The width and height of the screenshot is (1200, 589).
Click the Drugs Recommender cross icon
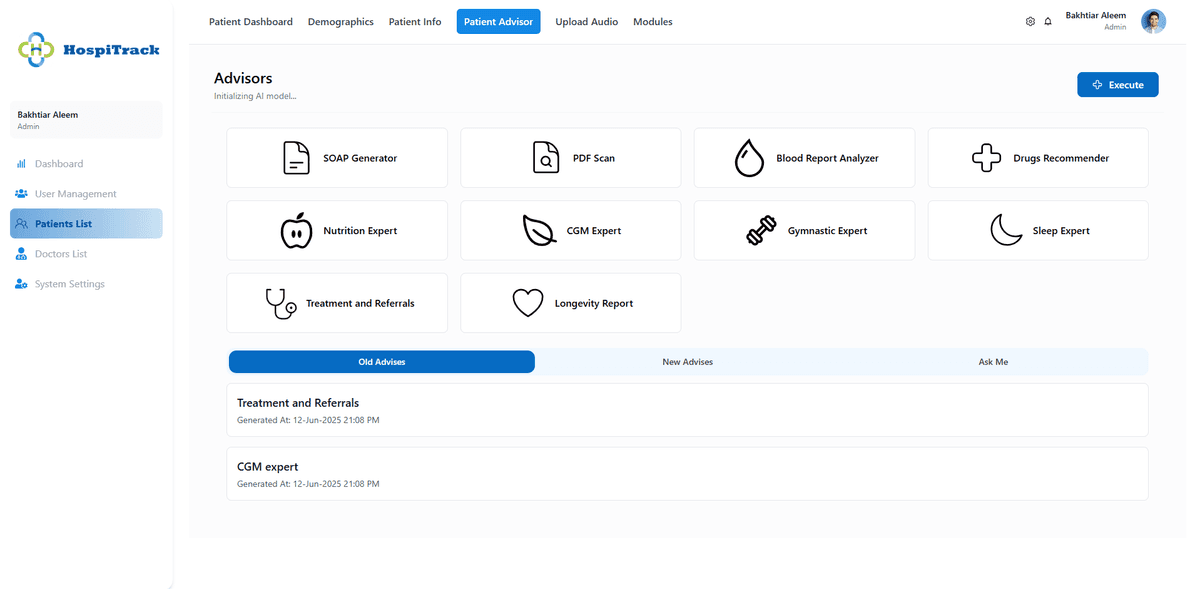coord(986,158)
